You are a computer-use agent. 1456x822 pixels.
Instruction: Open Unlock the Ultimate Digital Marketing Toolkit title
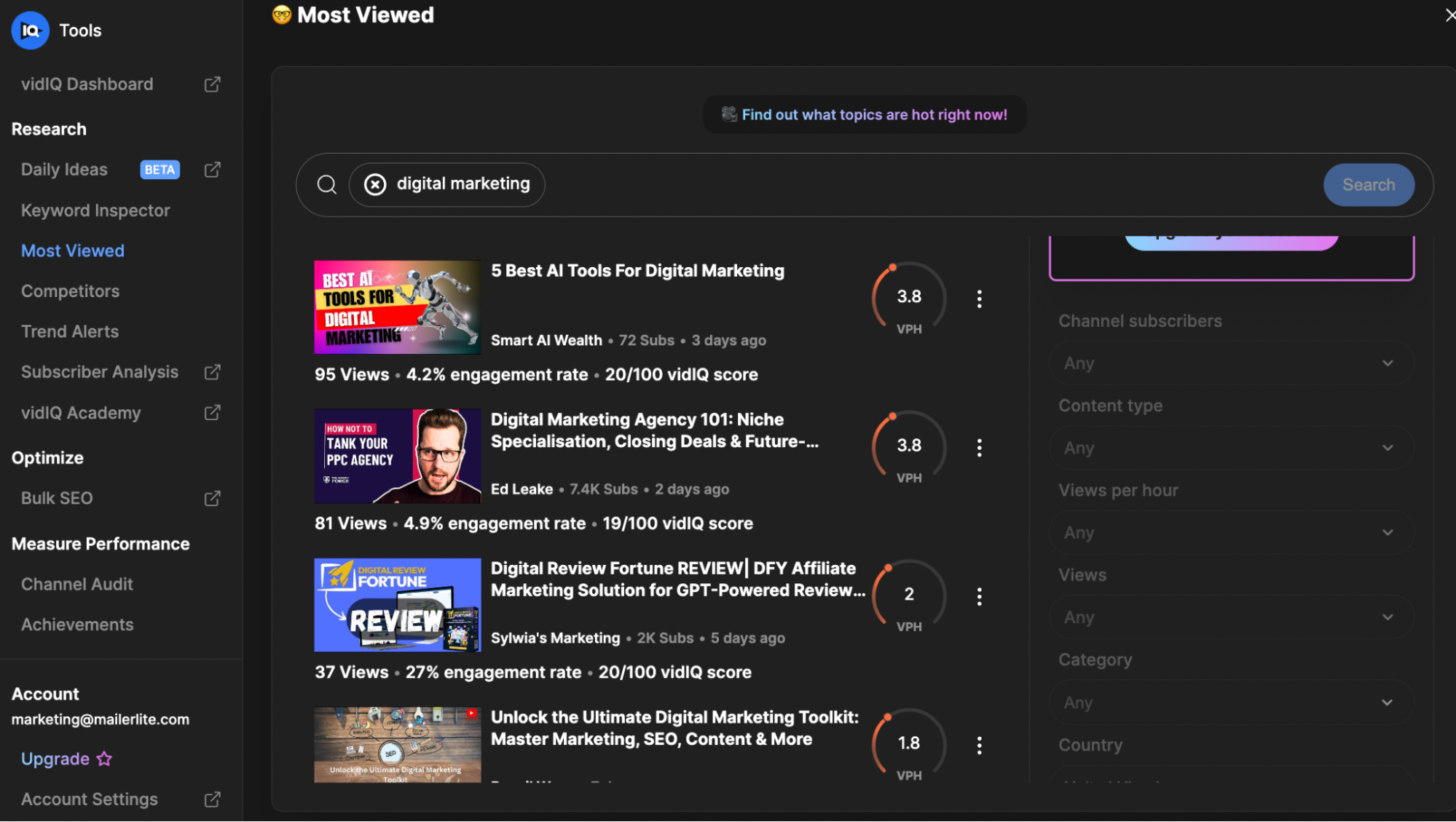(674, 728)
